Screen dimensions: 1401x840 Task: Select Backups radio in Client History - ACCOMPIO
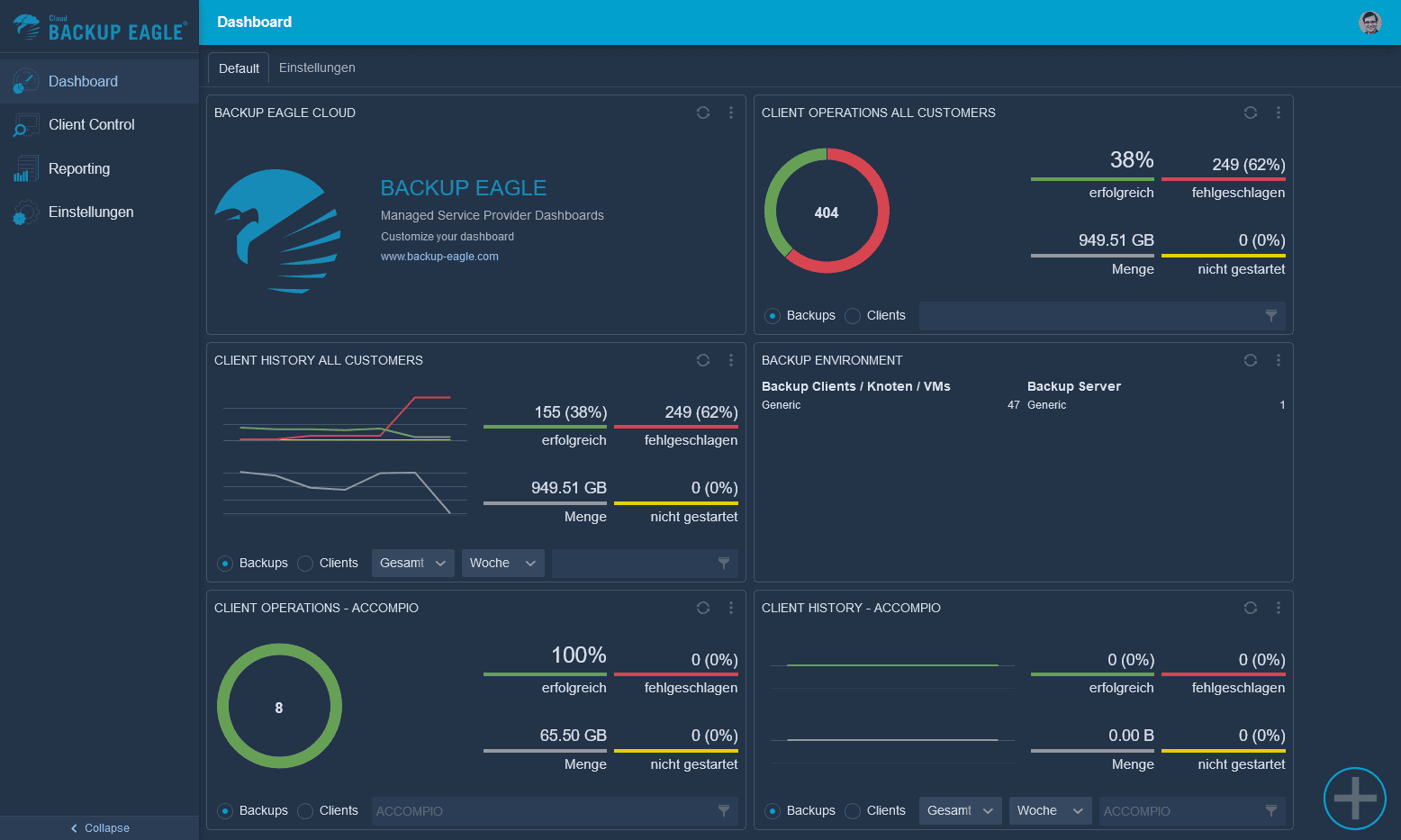click(773, 811)
